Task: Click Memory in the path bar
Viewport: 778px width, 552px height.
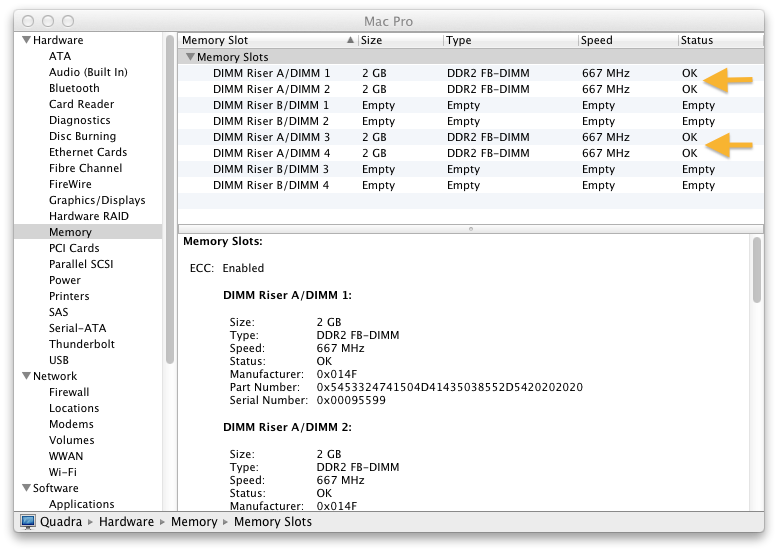Action: (x=194, y=522)
